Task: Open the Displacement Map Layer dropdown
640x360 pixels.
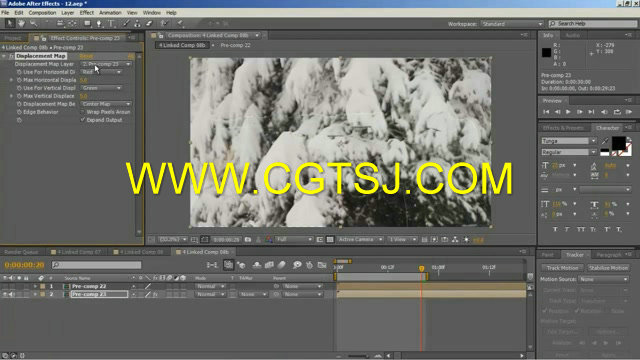Action: tap(106, 64)
